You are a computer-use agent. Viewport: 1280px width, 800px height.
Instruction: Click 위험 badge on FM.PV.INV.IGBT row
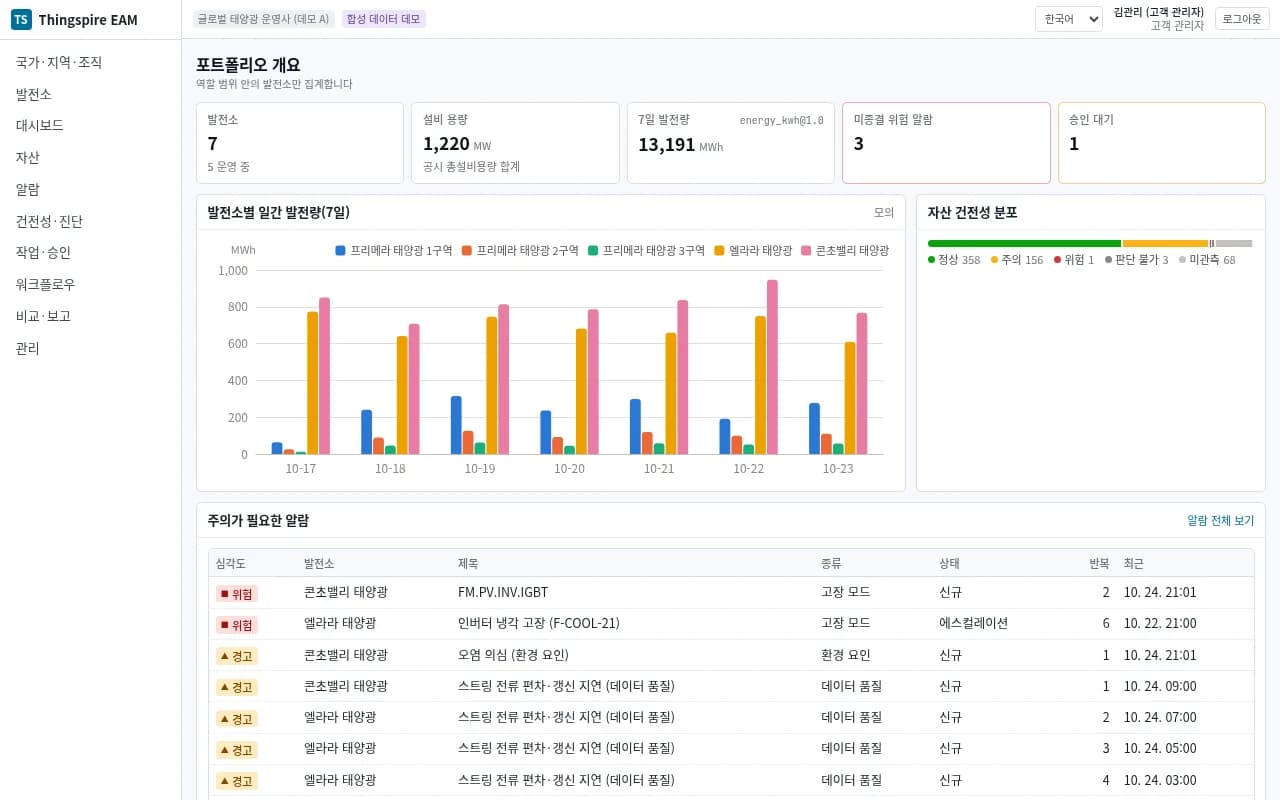pyautogui.click(x=237, y=593)
